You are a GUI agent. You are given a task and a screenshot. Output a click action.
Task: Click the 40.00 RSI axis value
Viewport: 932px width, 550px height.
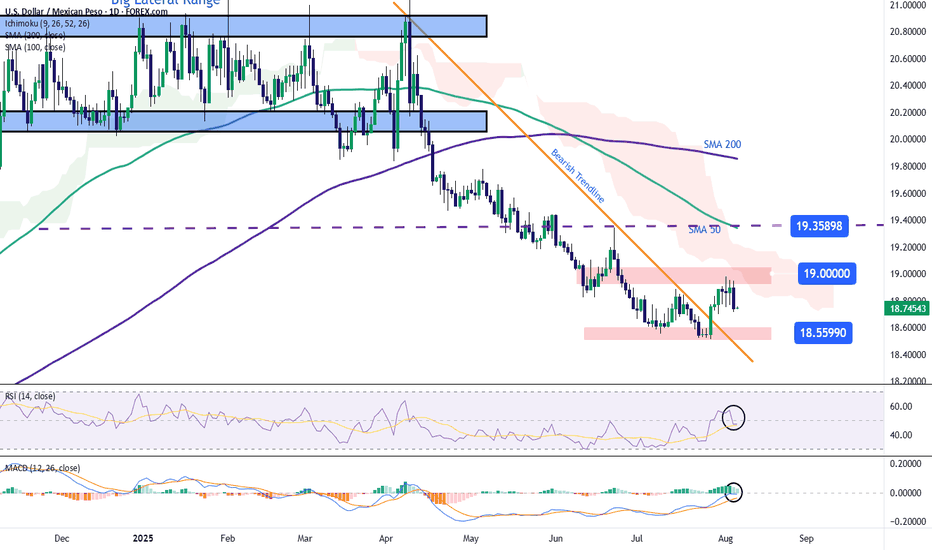pos(901,435)
